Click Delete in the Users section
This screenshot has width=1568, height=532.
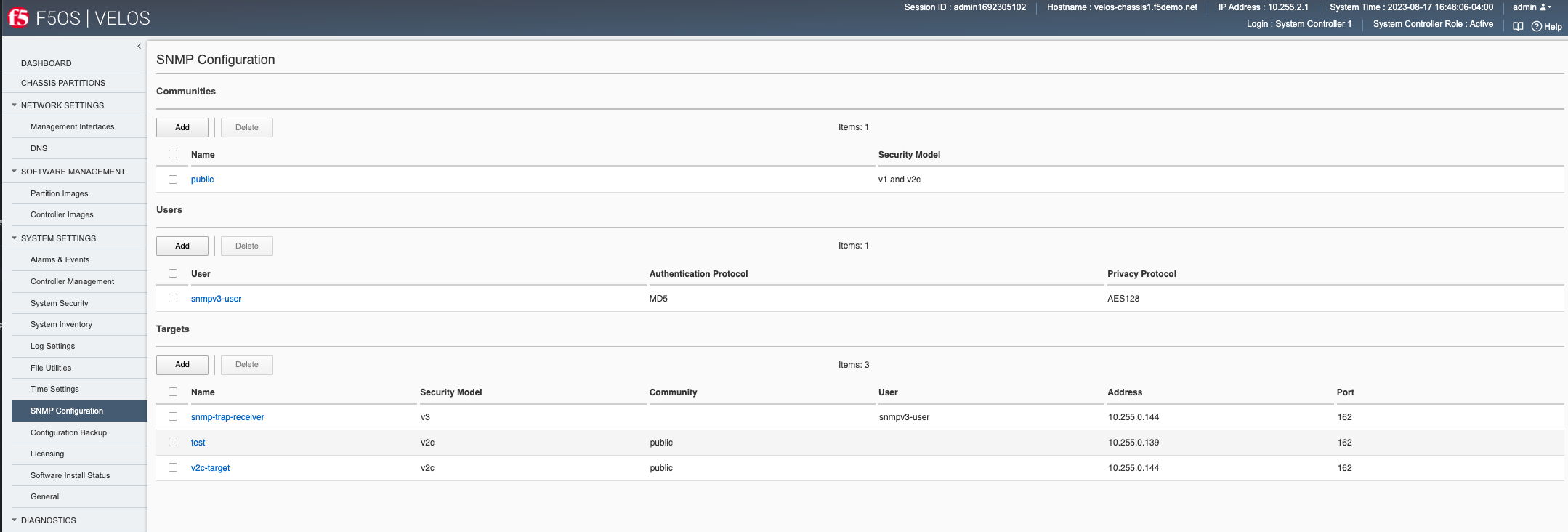point(247,246)
